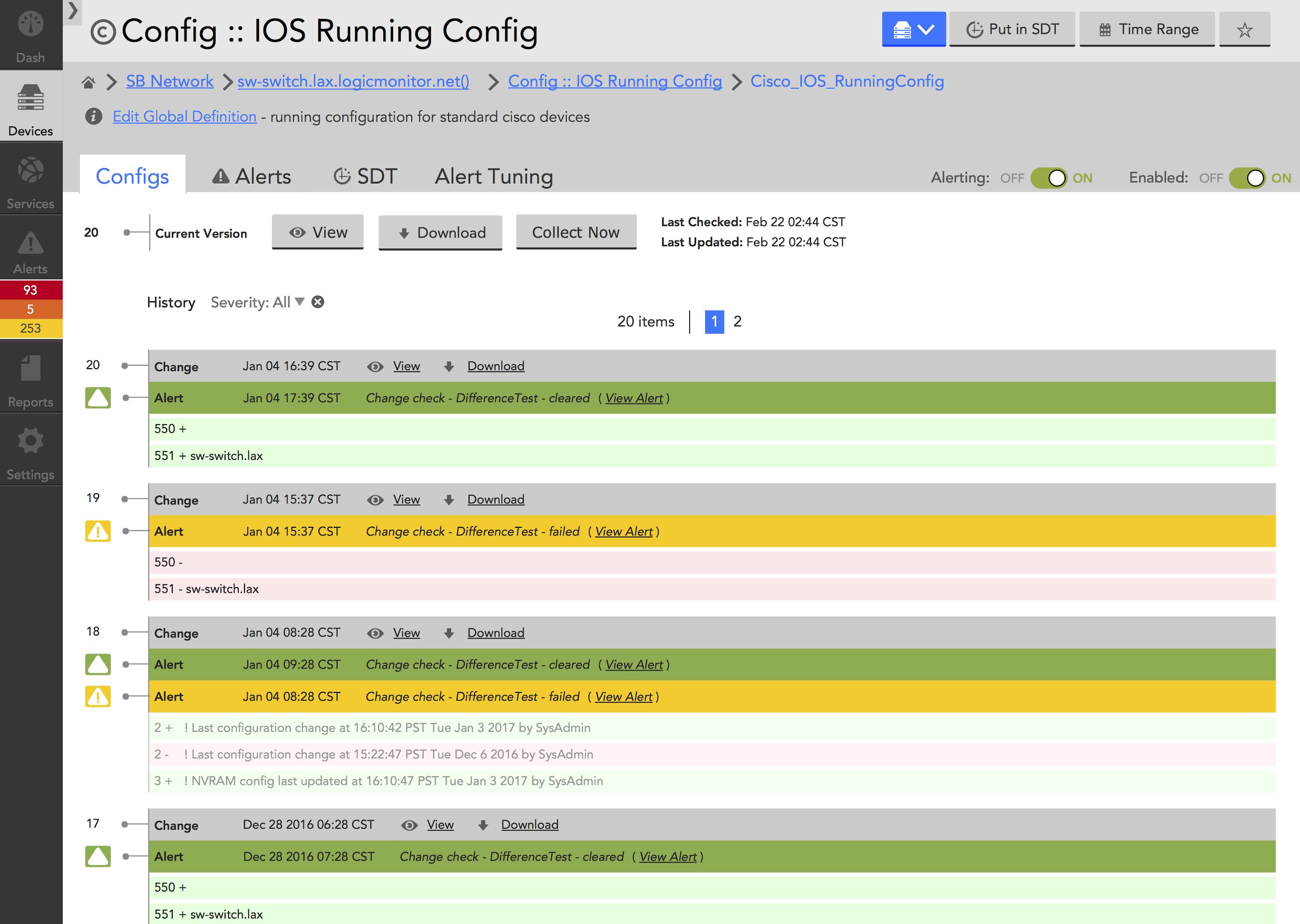Open the Reports section in sidebar

[31, 378]
